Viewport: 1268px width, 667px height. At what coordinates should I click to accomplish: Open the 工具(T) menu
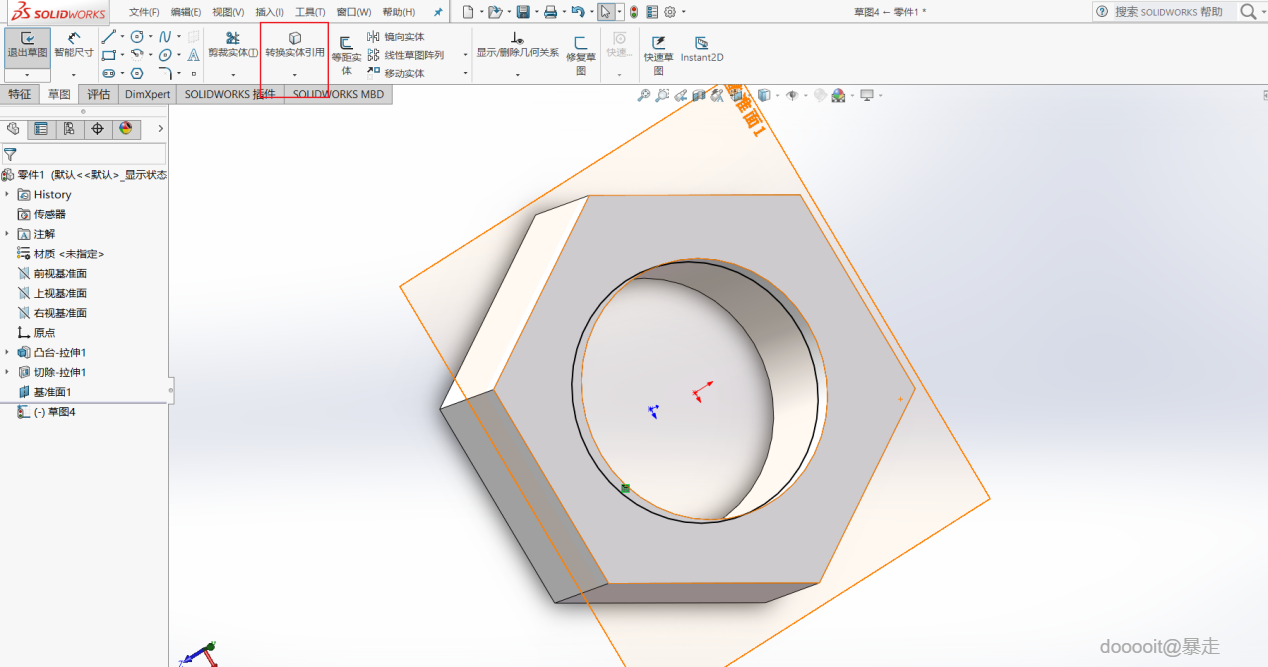click(x=310, y=12)
